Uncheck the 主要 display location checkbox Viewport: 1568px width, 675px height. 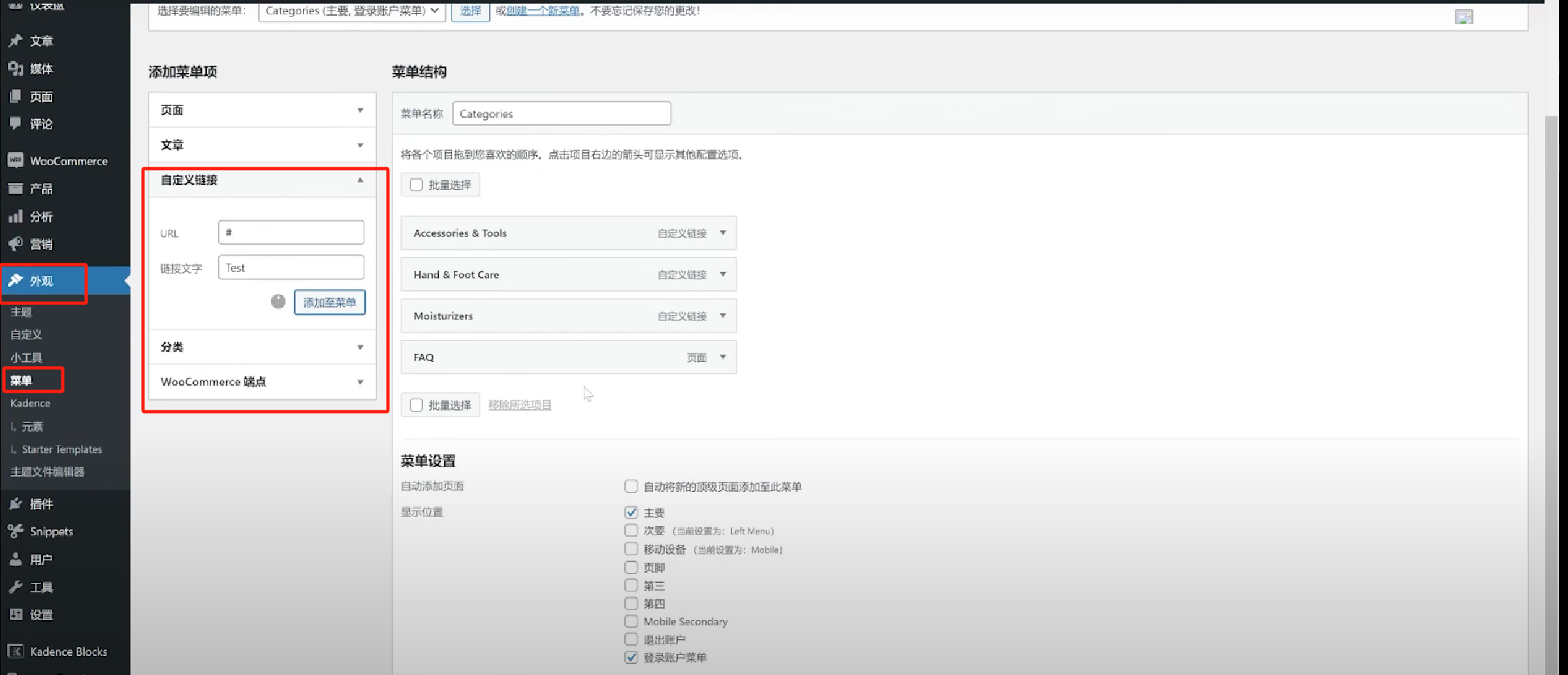point(630,512)
